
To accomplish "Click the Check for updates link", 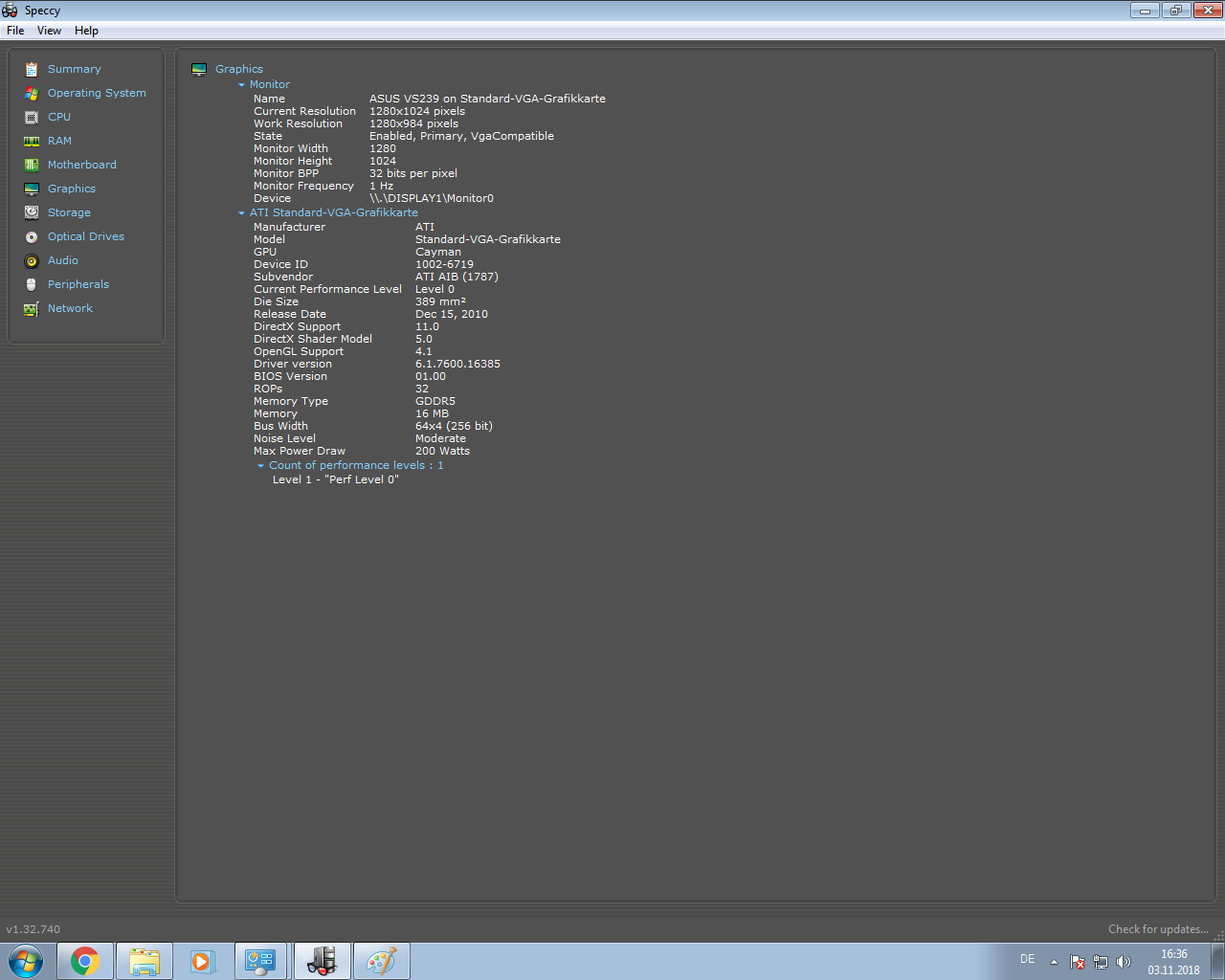I will pos(1158,929).
